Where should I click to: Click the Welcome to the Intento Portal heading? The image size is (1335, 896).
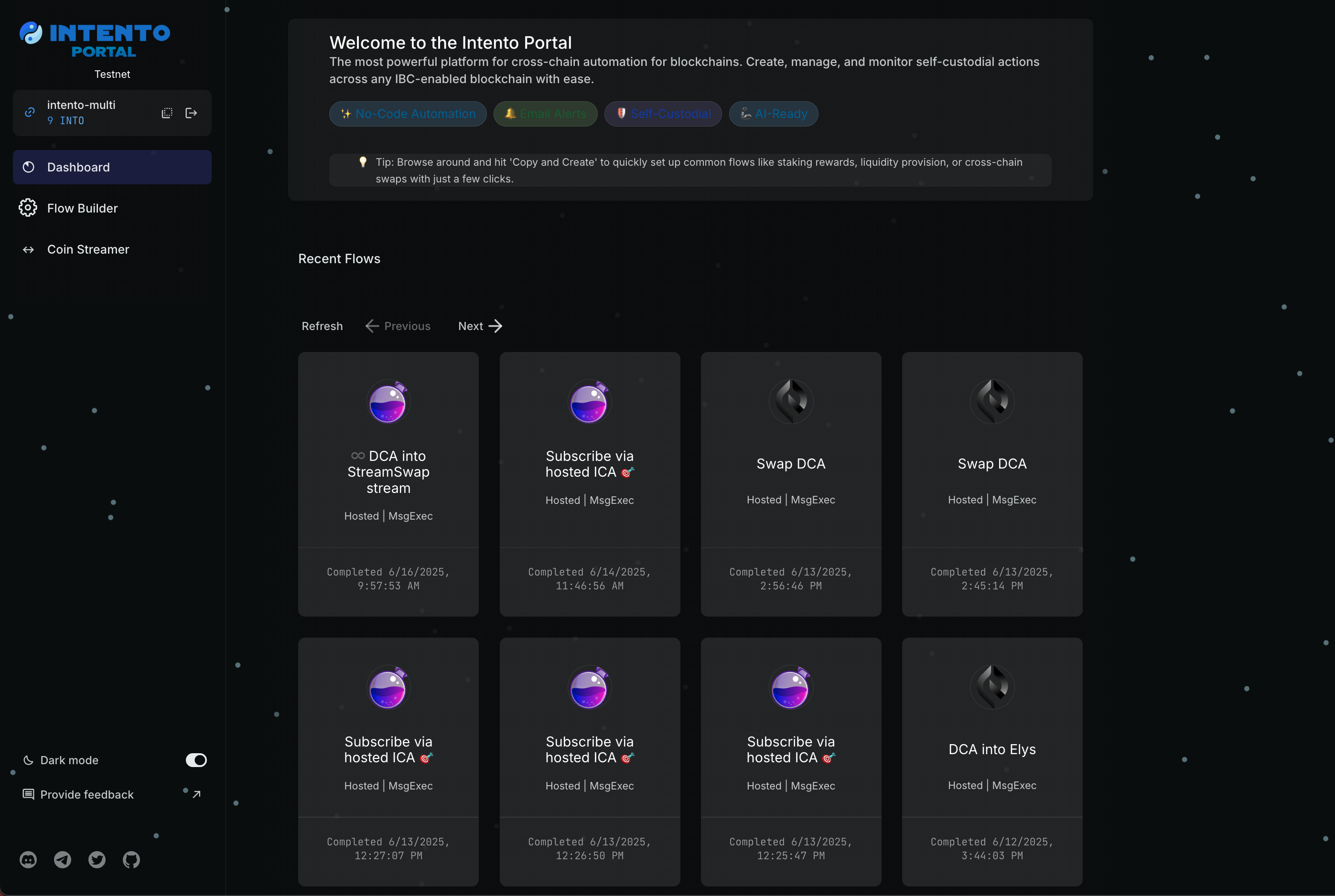(x=451, y=43)
